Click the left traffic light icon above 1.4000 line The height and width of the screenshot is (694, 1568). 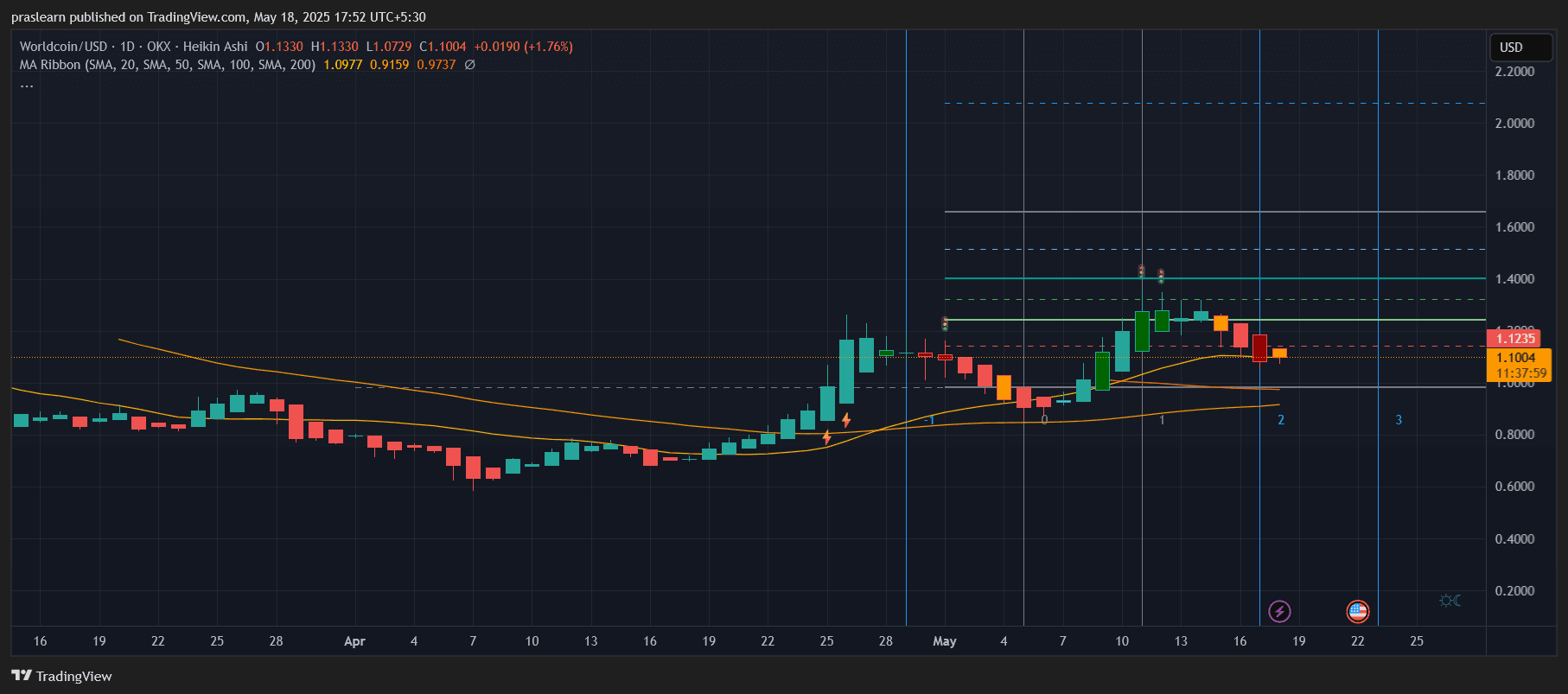click(x=1142, y=271)
